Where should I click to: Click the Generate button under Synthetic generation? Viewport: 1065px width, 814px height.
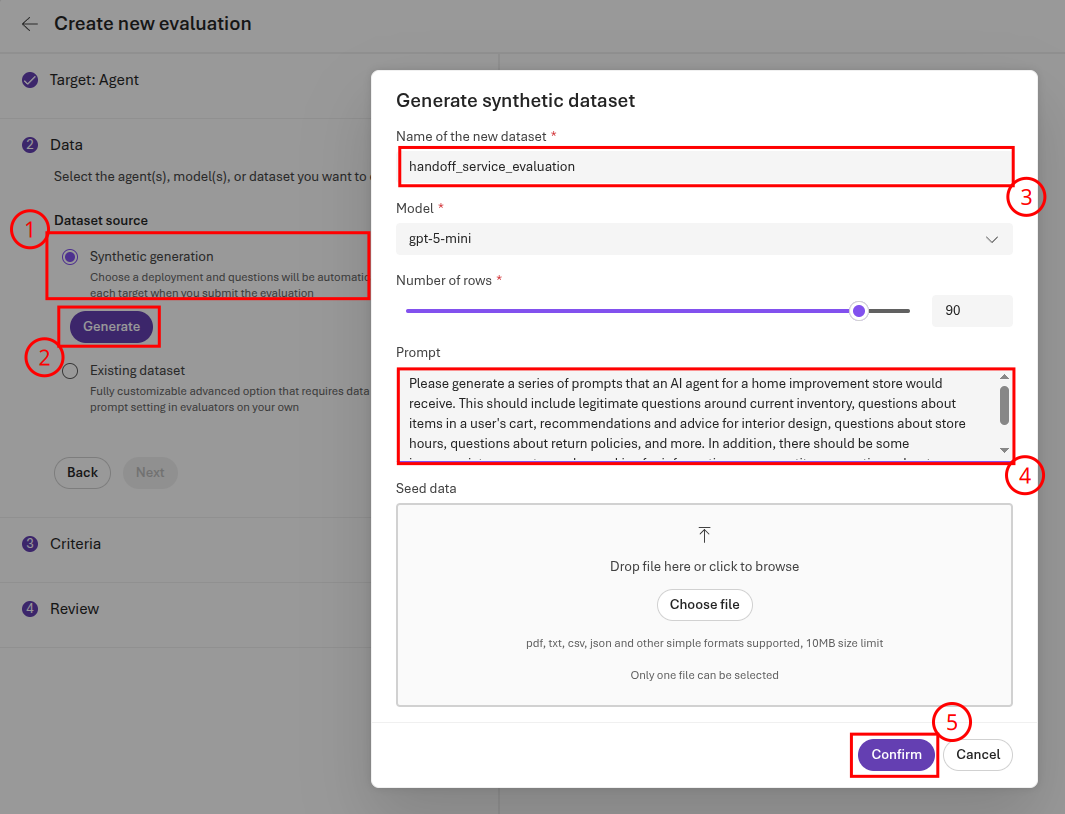(109, 326)
